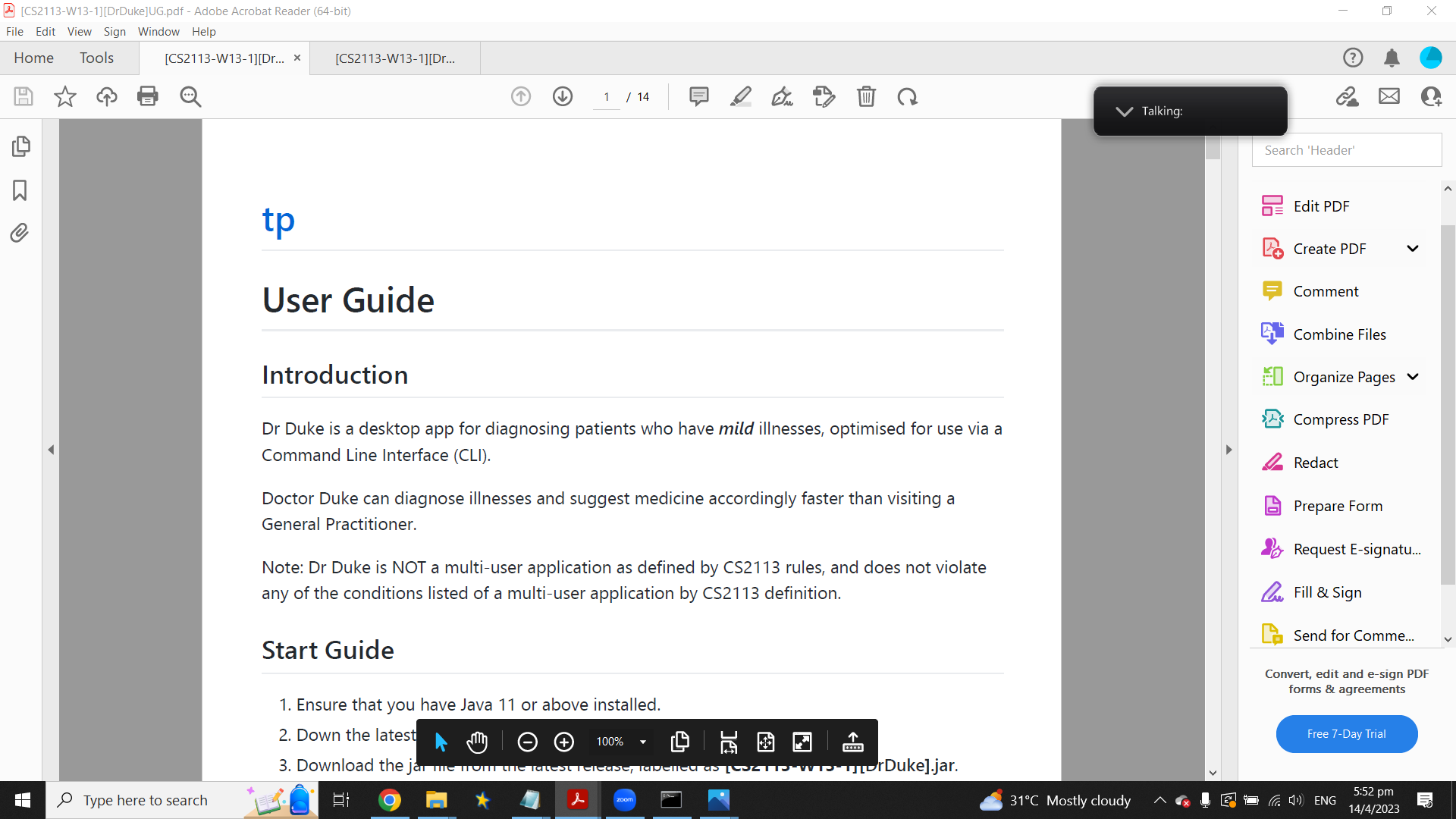1456x819 pixels.
Task: Select the hand pan tool
Action: [x=477, y=742]
